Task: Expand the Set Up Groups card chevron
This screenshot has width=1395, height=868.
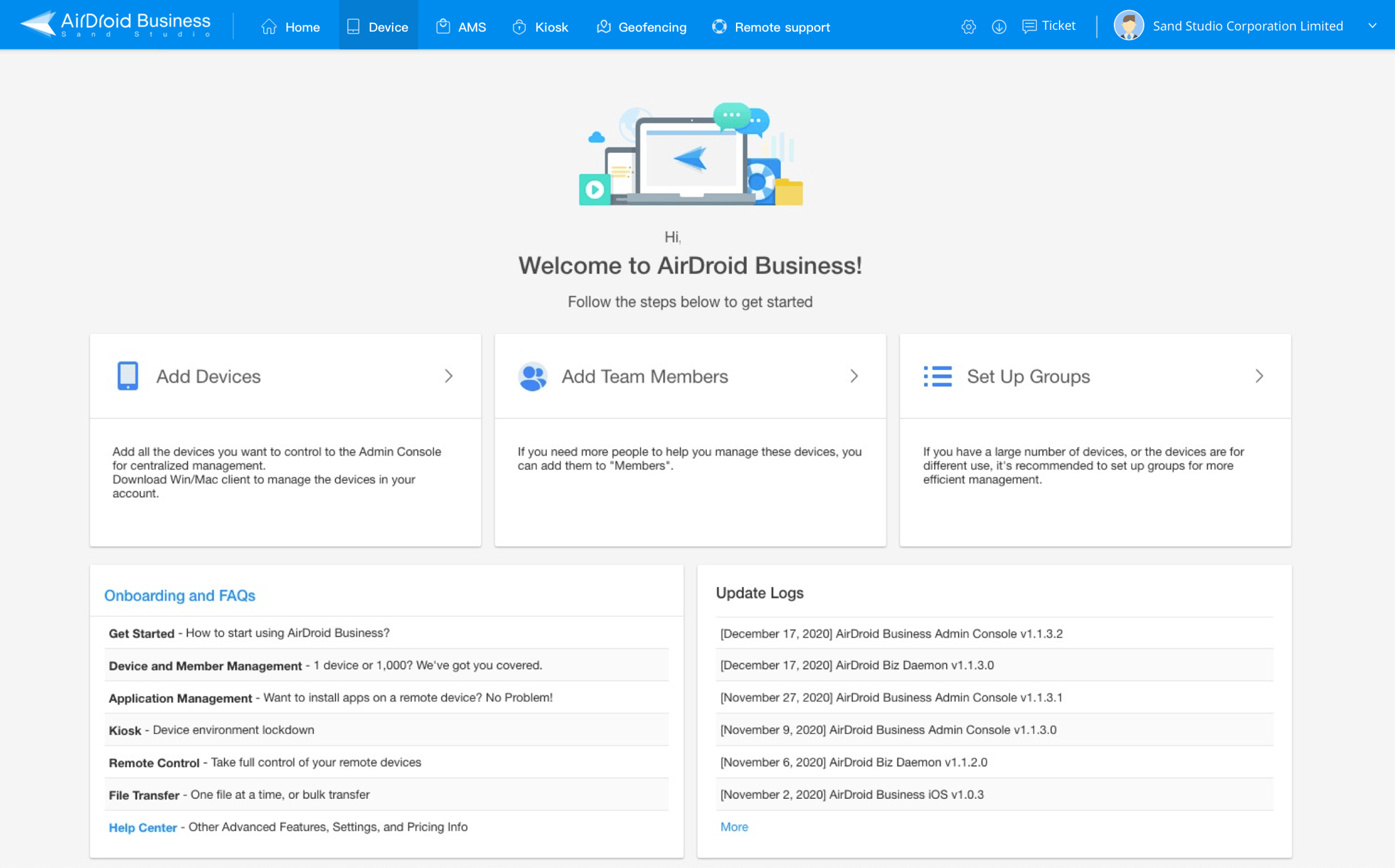Action: point(1259,376)
